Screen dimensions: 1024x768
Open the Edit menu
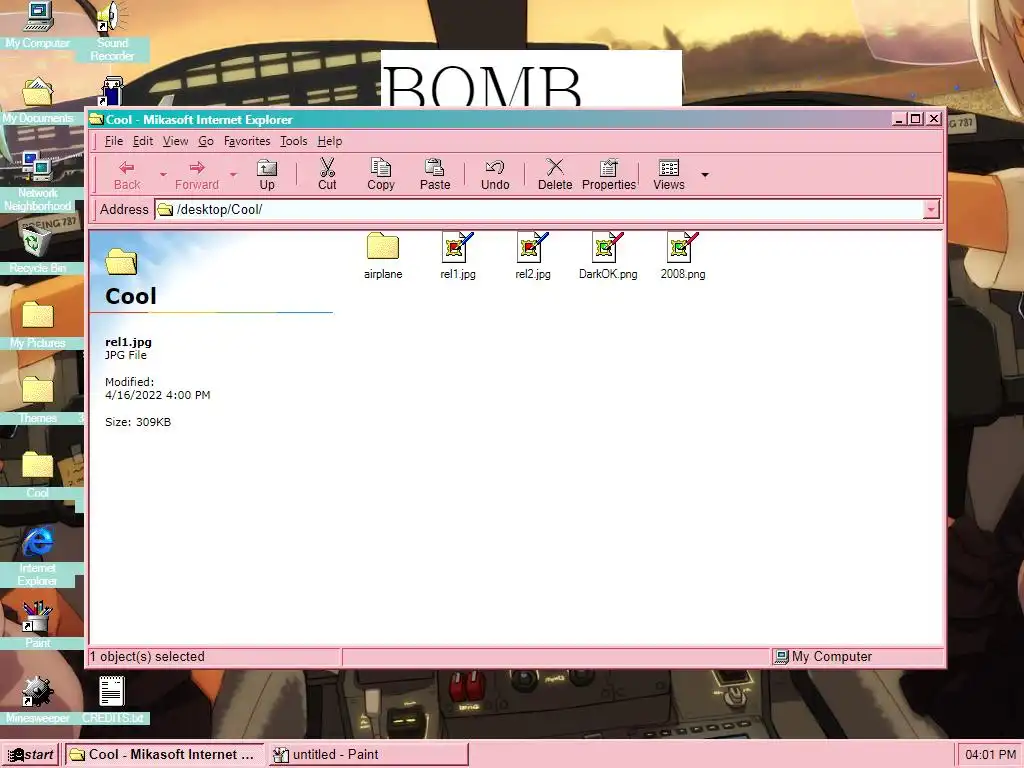(143, 141)
